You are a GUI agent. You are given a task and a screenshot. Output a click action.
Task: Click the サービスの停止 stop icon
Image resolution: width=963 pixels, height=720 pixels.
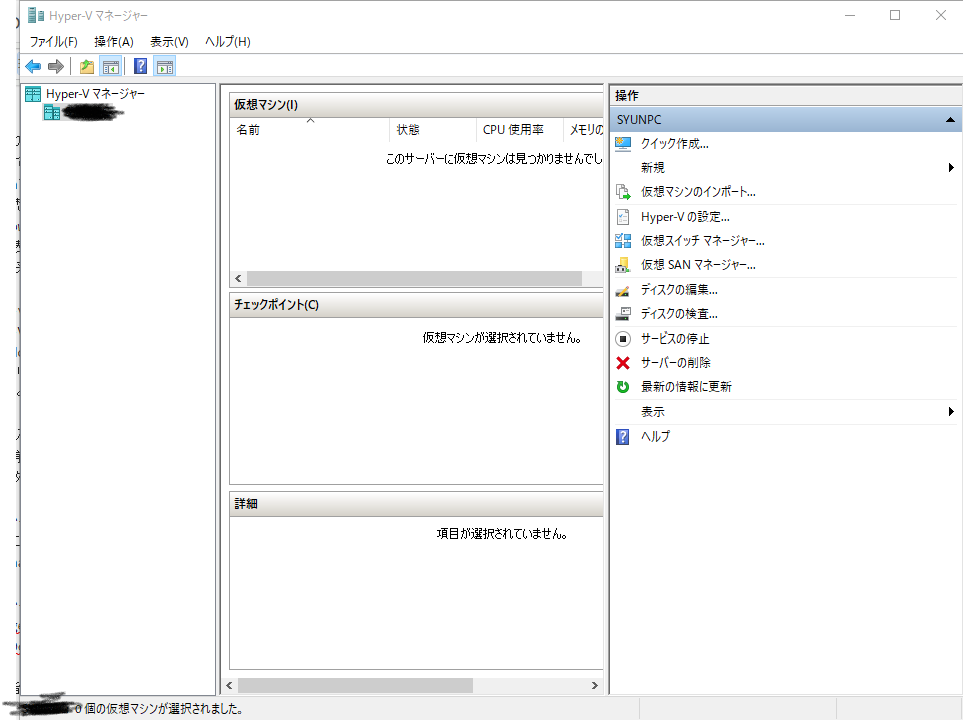pyautogui.click(x=623, y=338)
